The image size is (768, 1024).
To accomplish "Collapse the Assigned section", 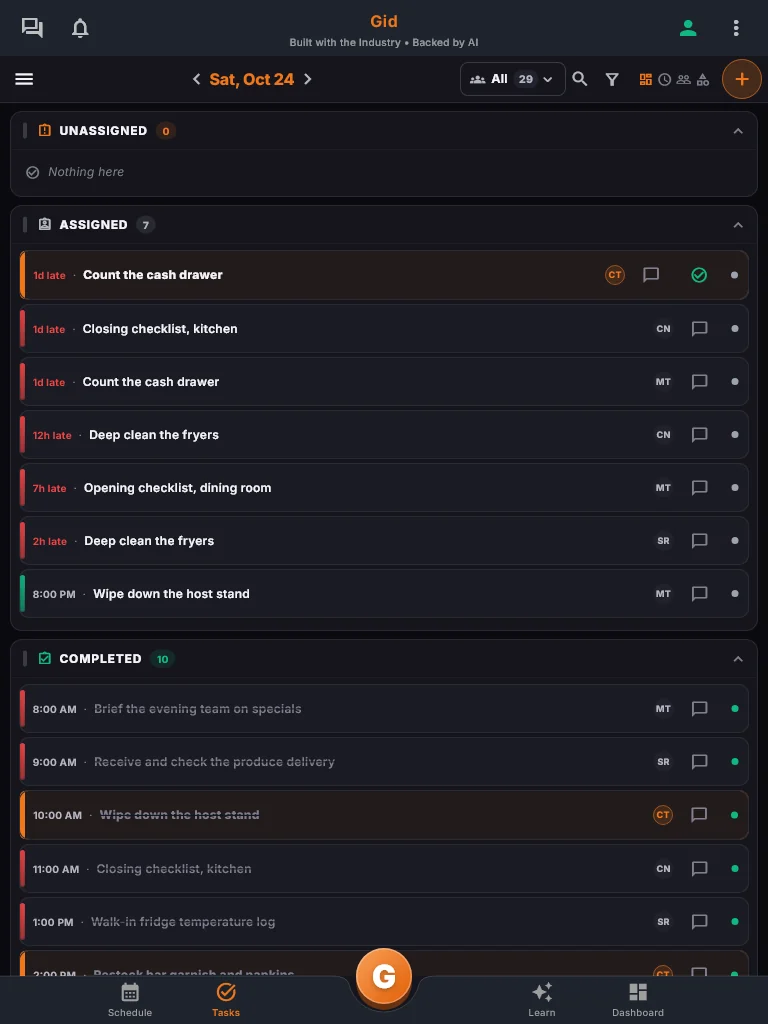I will tap(738, 225).
